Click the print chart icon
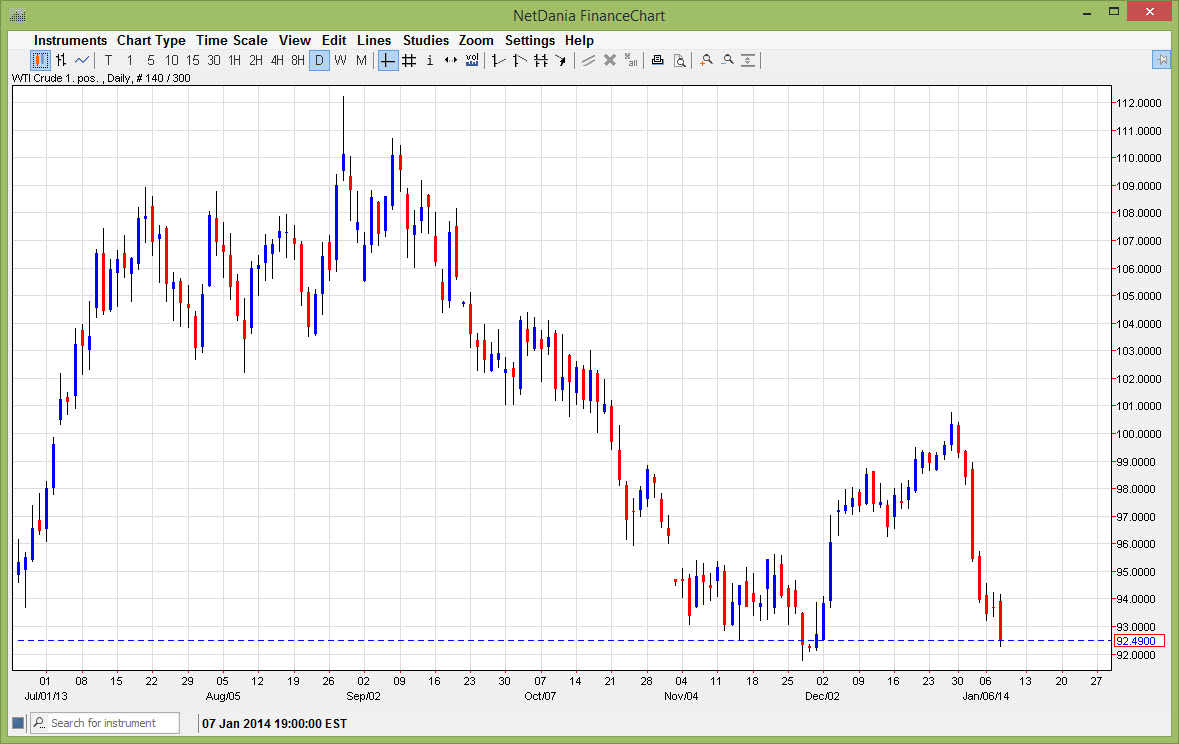This screenshot has width=1179, height=744. 657,60
